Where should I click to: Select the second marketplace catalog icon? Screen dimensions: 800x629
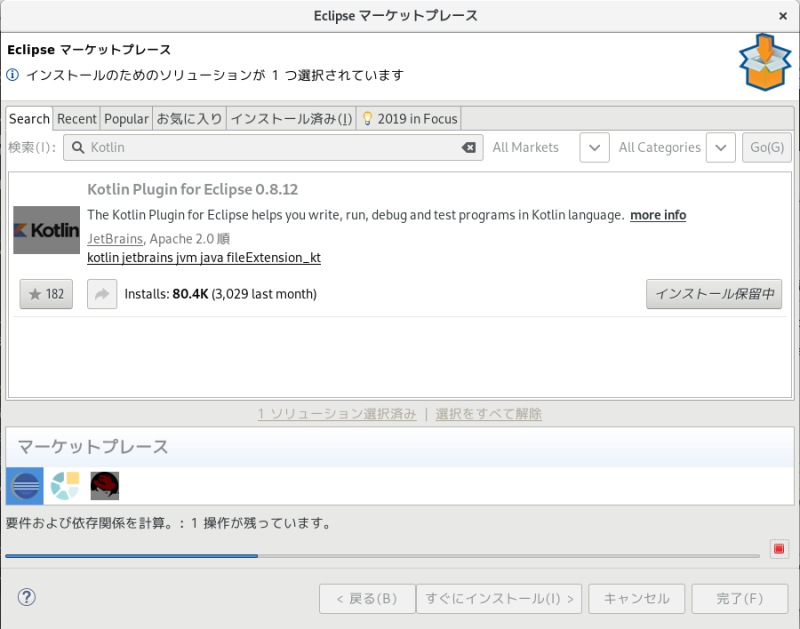click(x=65, y=486)
